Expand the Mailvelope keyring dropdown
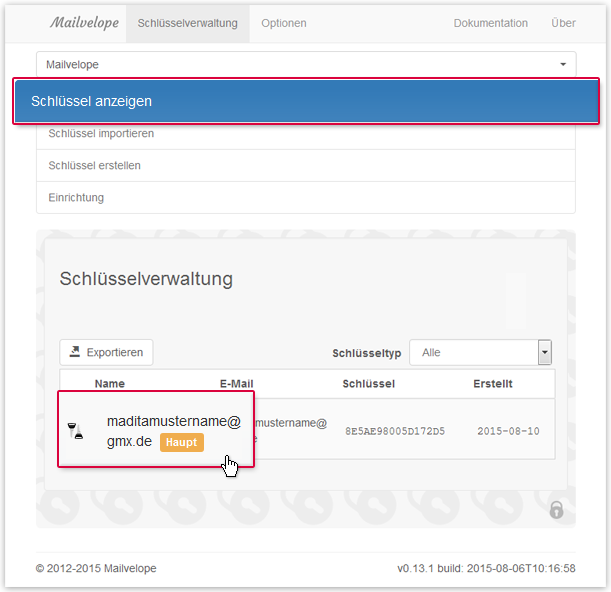 (306, 64)
